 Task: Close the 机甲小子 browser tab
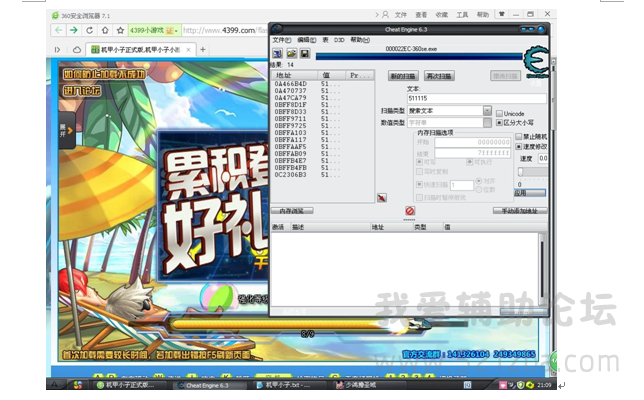[x=188, y=50]
